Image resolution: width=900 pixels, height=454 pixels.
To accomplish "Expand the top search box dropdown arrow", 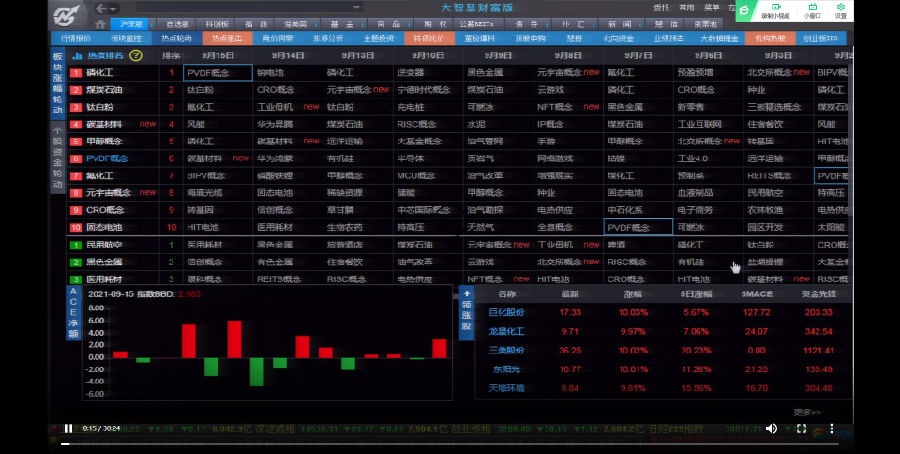I will coord(356,7).
